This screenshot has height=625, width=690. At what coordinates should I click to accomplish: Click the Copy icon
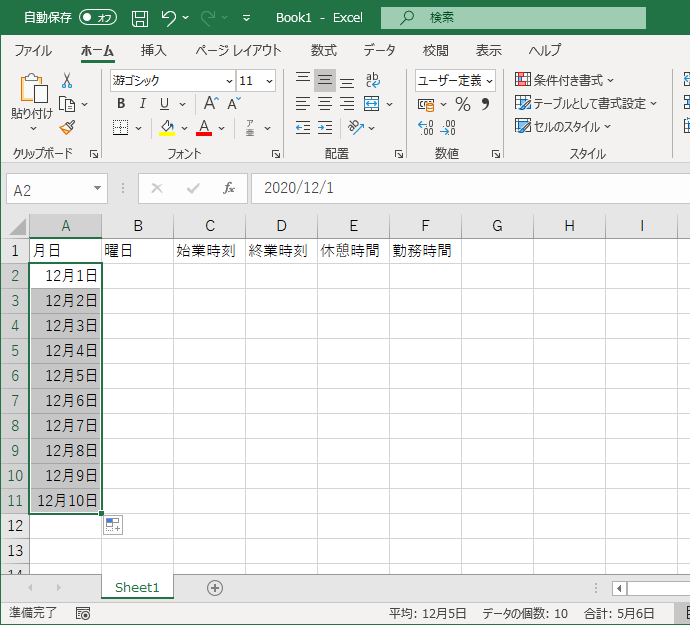point(67,104)
